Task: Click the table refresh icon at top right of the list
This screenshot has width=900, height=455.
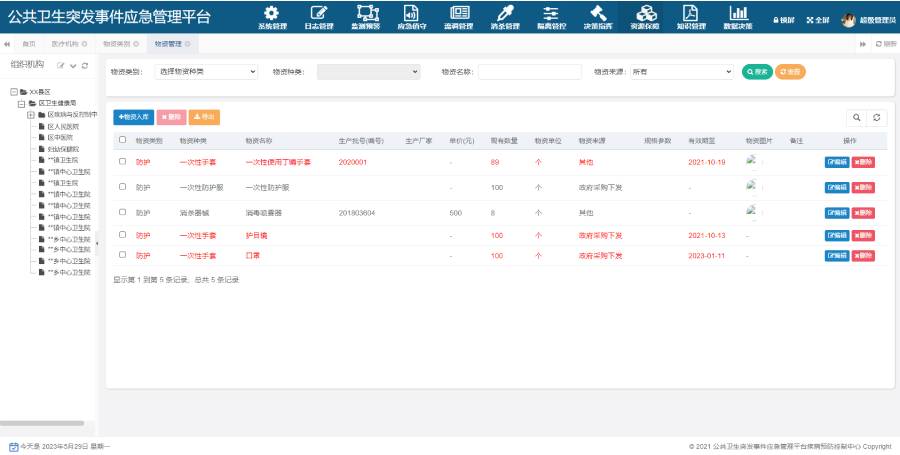Action: click(876, 118)
